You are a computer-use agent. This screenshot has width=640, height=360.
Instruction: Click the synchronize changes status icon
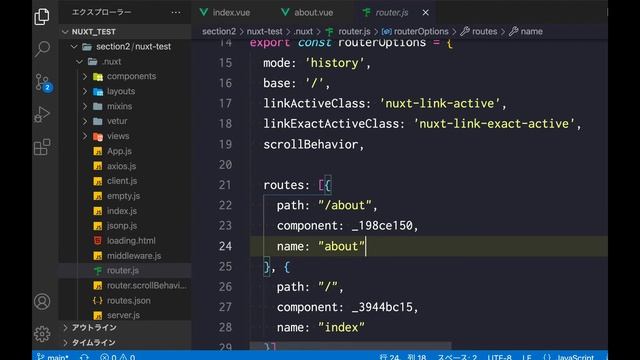tap(84, 357)
